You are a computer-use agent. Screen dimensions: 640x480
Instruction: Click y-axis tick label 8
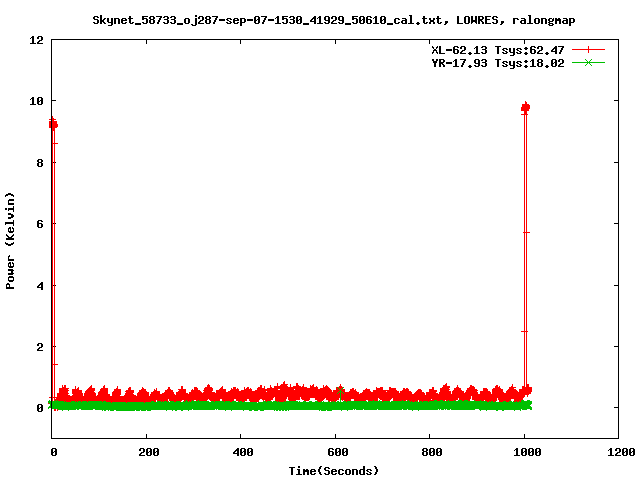point(40,163)
